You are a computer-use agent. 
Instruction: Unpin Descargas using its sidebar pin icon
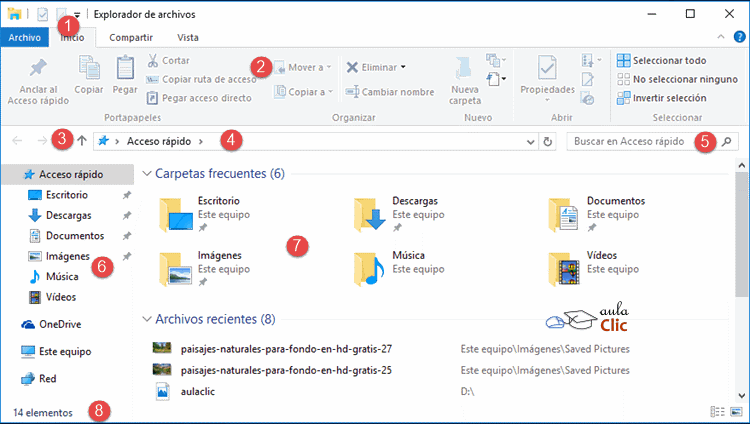point(127,215)
